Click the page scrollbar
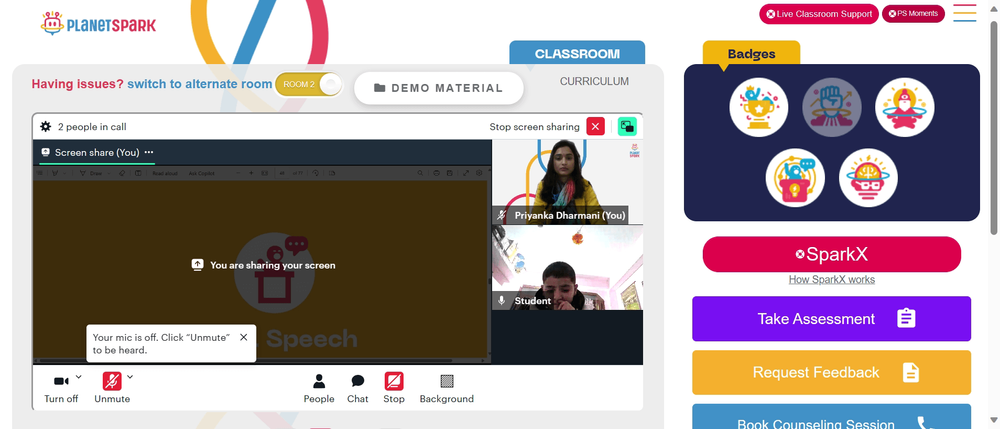This screenshot has width=1000, height=429. point(994,127)
